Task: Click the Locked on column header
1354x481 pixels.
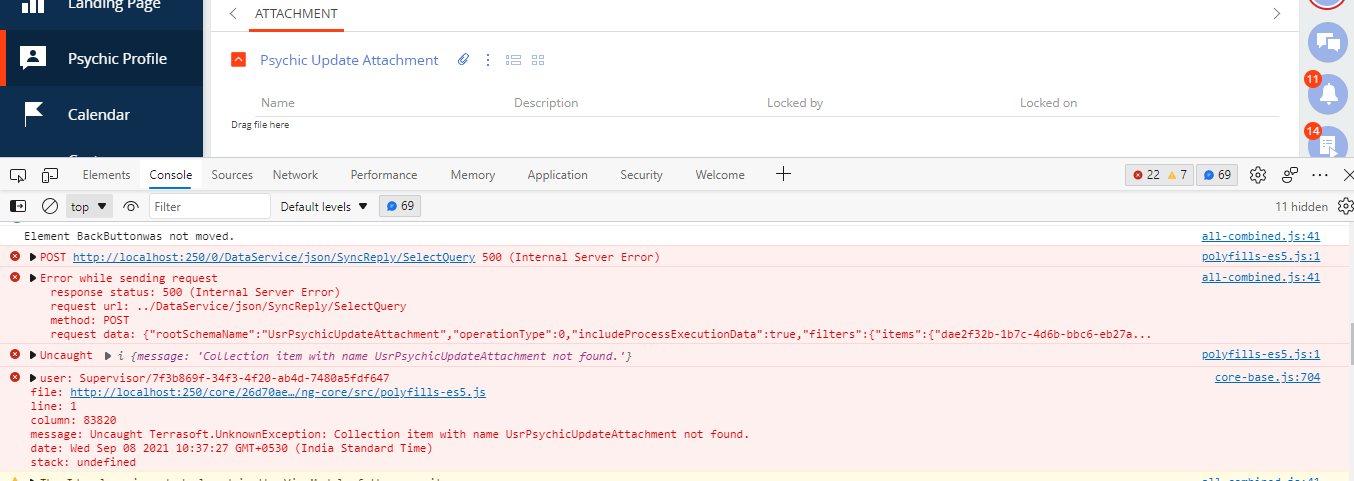Action: pos(1048,103)
